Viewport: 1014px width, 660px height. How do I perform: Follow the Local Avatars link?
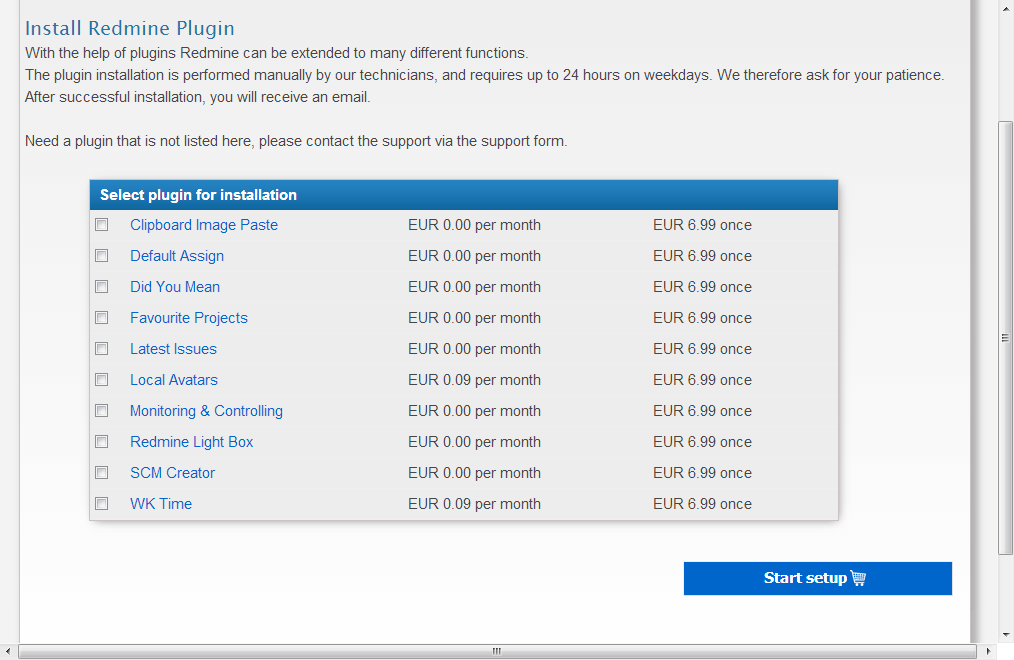coord(173,379)
